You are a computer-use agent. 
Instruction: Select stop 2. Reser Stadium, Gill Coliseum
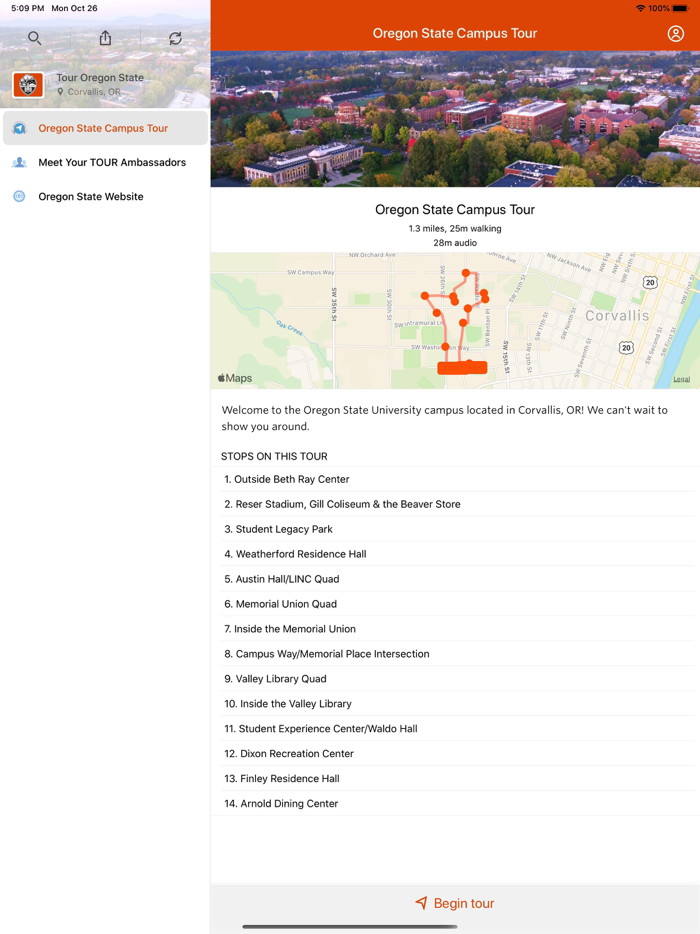coord(458,504)
